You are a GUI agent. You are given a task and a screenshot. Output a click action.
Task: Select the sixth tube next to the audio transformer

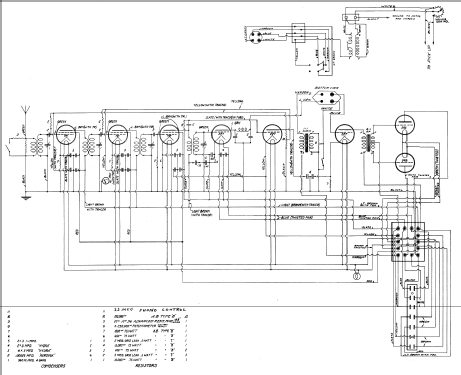click(345, 134)
